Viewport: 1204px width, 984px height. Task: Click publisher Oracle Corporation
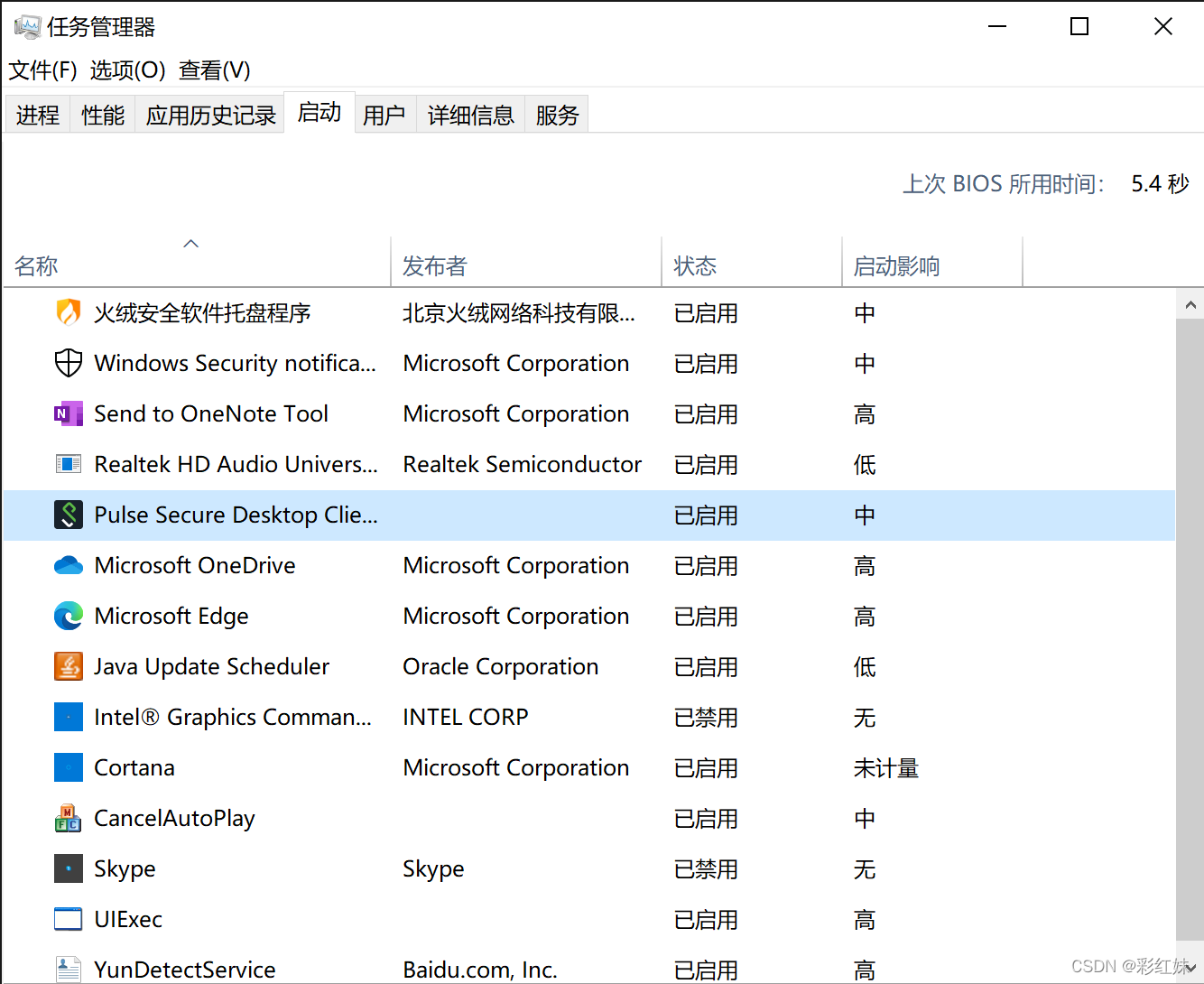click(x=501, y=666)
